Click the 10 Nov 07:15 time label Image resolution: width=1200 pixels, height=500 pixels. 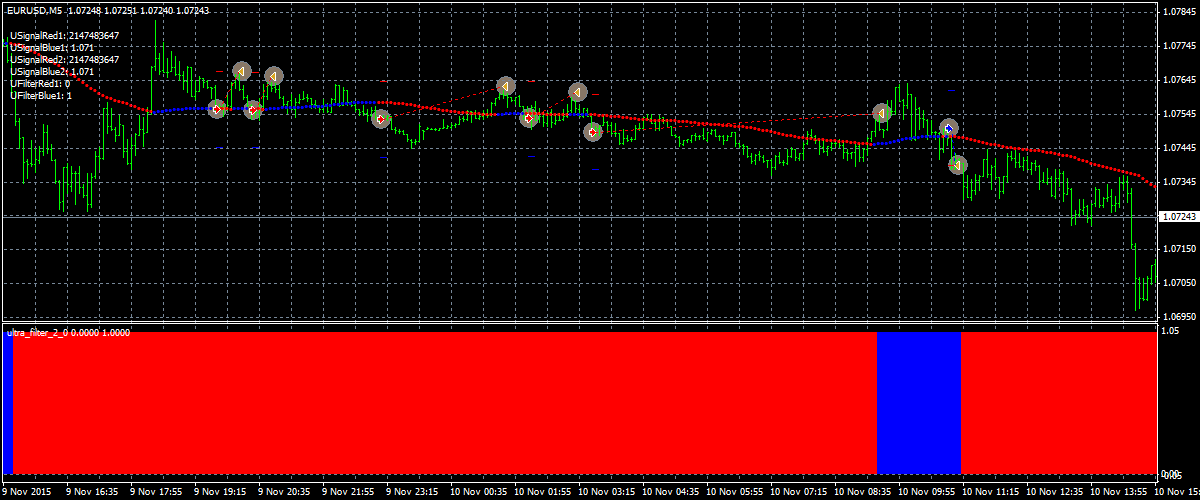(798, 492)
